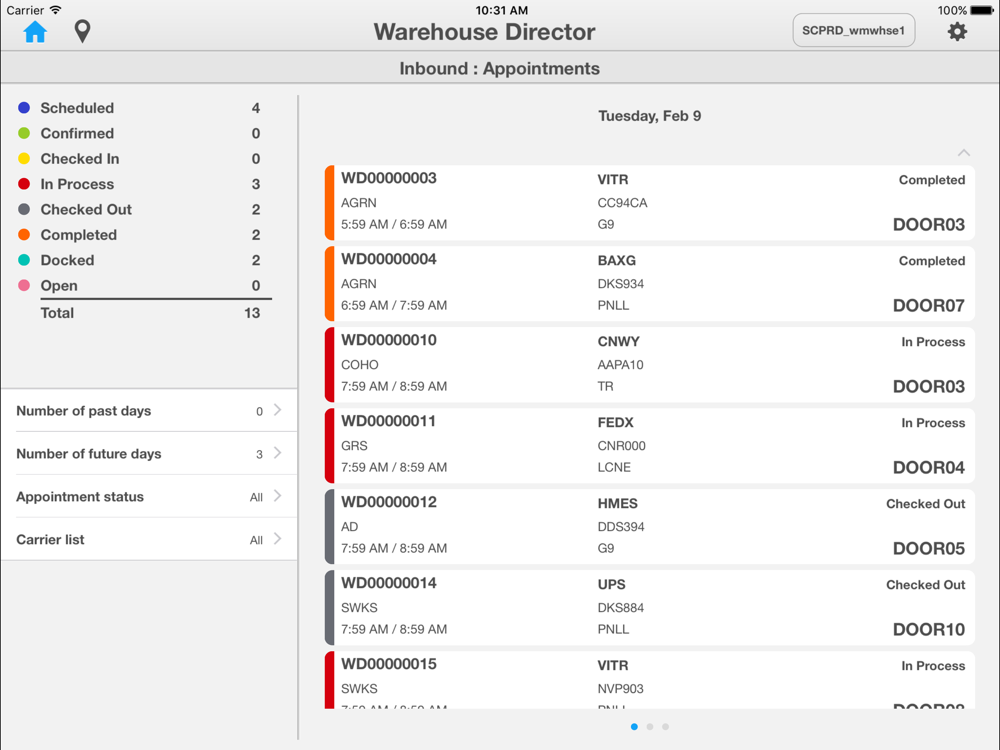The height and width of the screenshot is (750, 1000).
Task: Open the settings gear icon
Action: (957, 31)
